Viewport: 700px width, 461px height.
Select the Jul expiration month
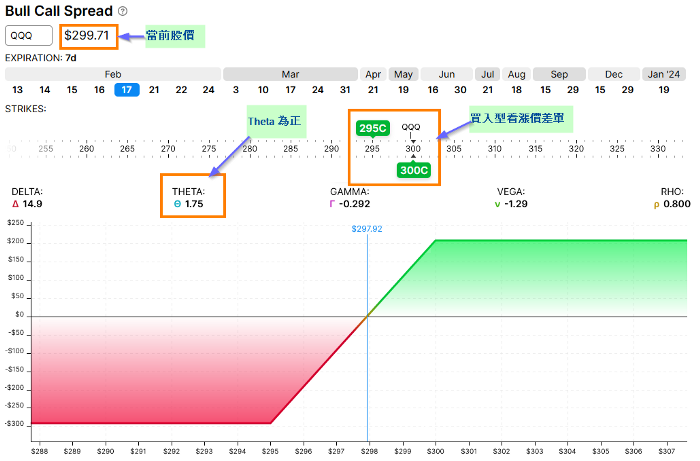pyautogui.click(x=488, y=74)
